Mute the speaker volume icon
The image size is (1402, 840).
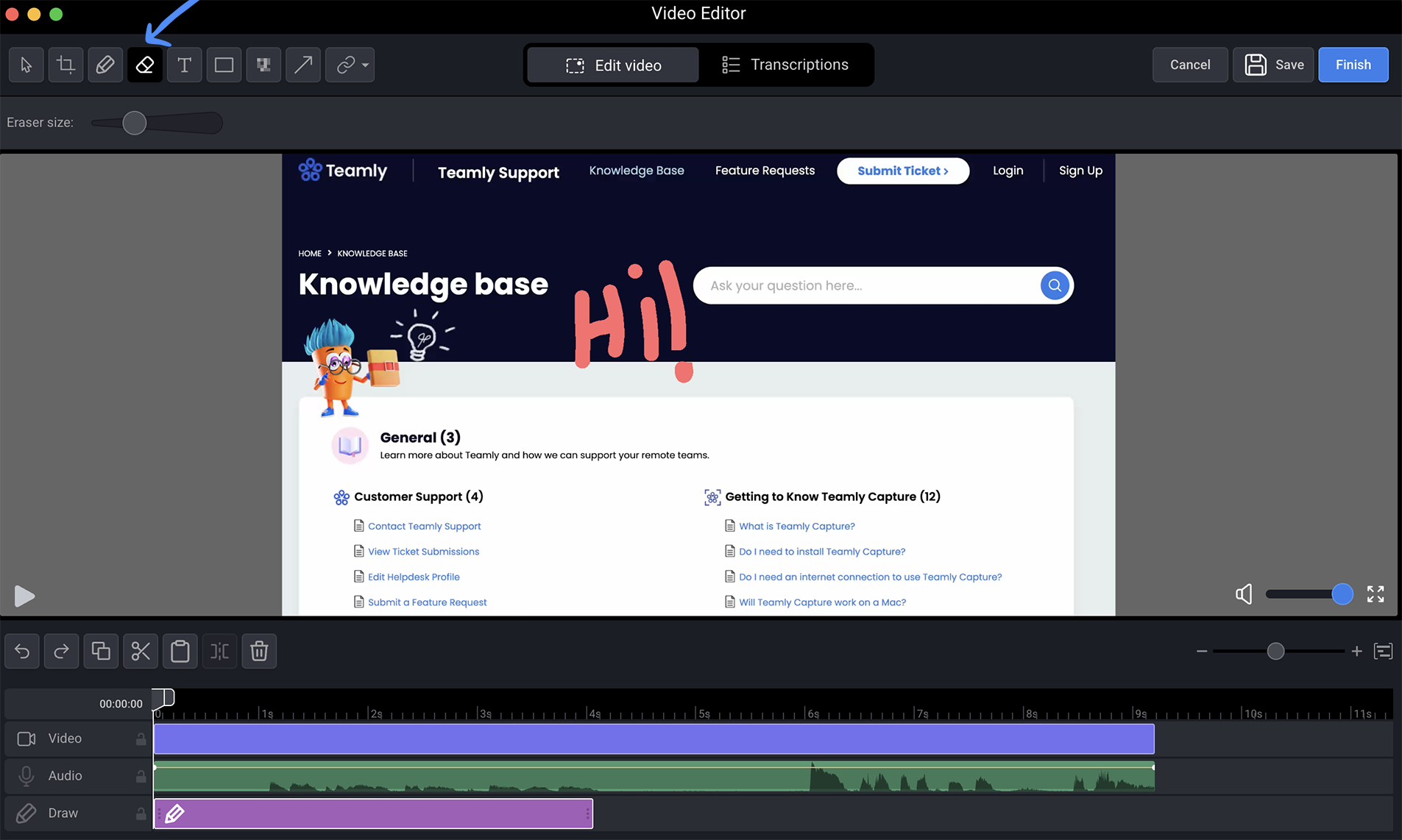pos(1244,594)
